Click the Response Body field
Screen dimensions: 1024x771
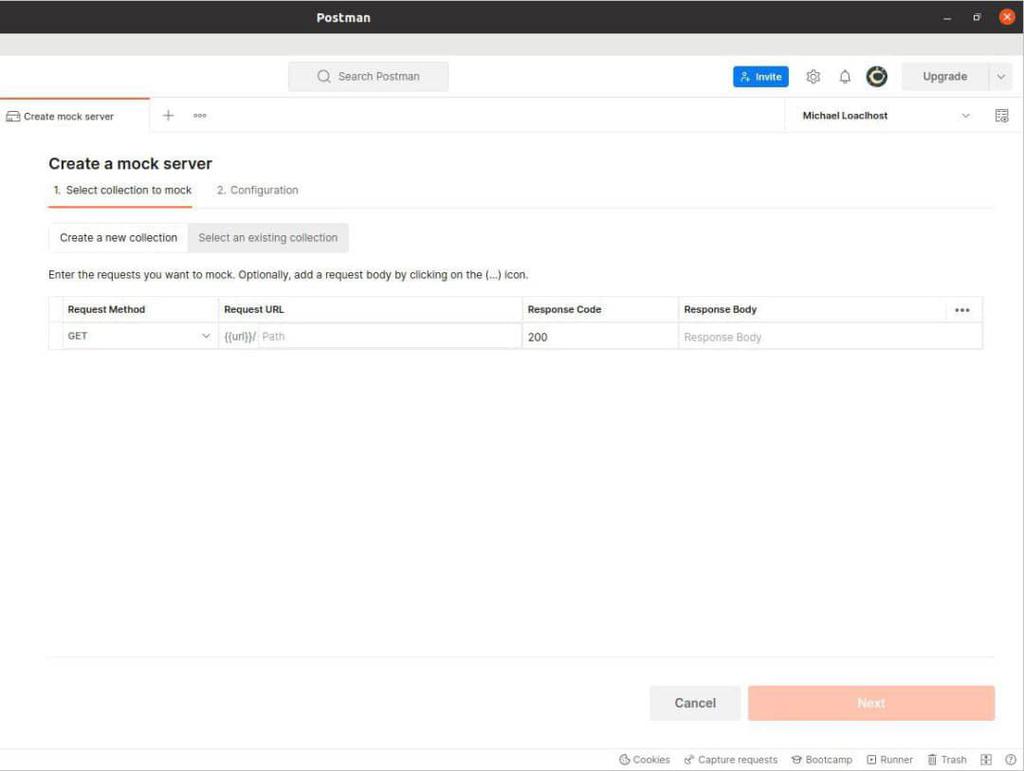coord(830,337)
